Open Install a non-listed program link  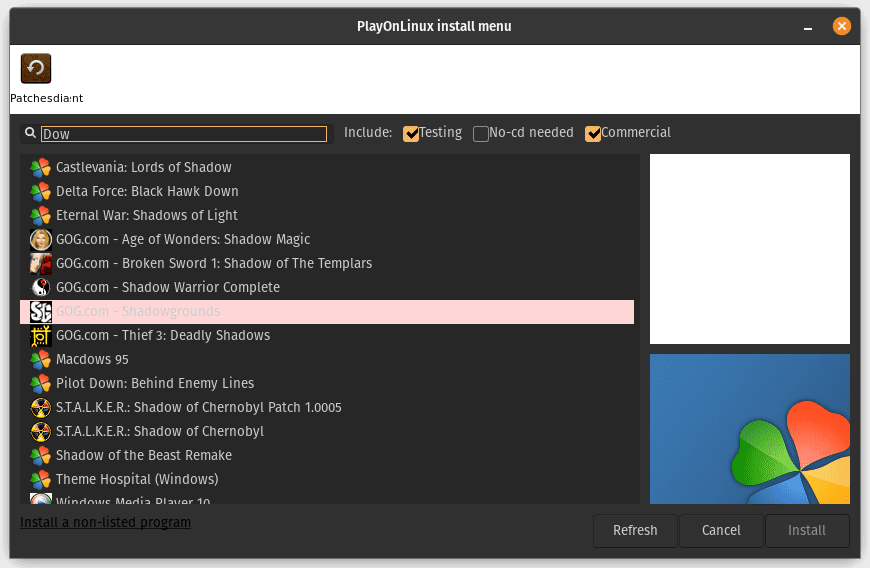(105, 522)
